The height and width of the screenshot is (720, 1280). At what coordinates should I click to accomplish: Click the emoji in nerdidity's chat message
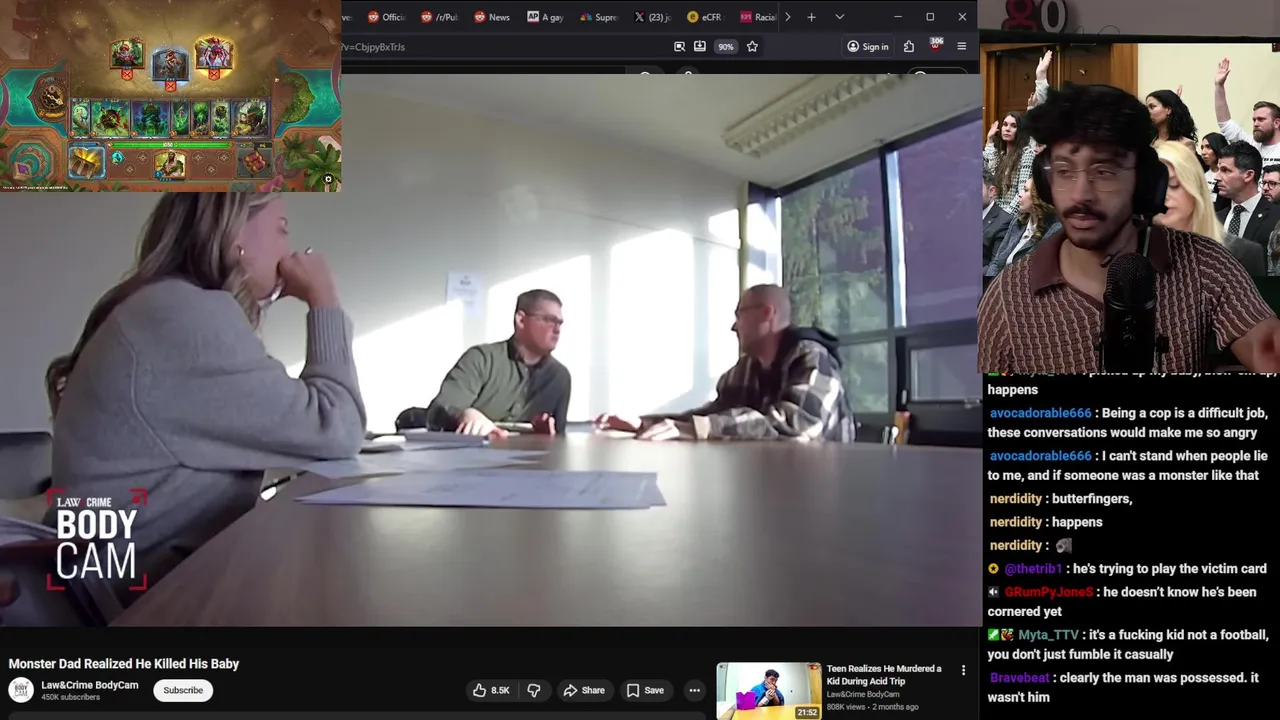[x=1063, y=545]
